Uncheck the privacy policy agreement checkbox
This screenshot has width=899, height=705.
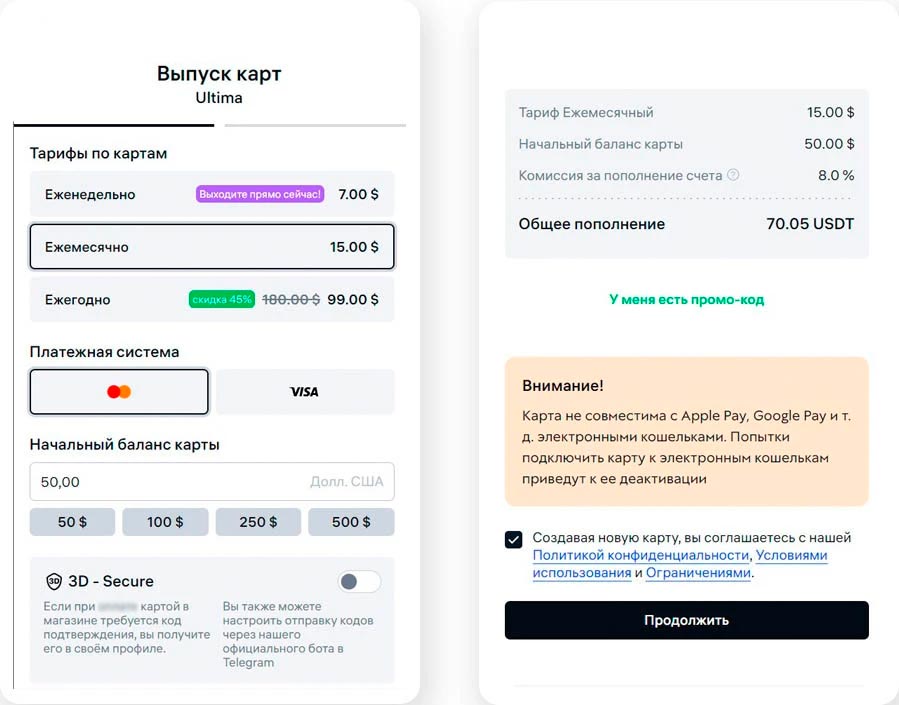(x=514, y=540)
